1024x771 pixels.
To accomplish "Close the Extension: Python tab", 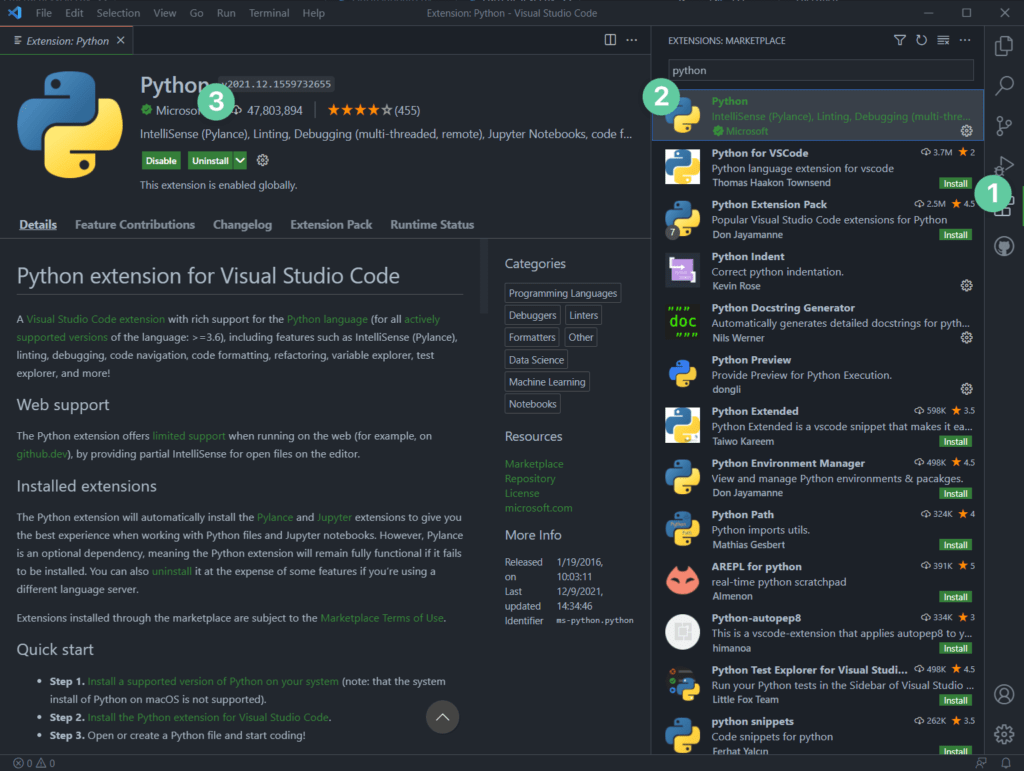I will tap(120, 40).
